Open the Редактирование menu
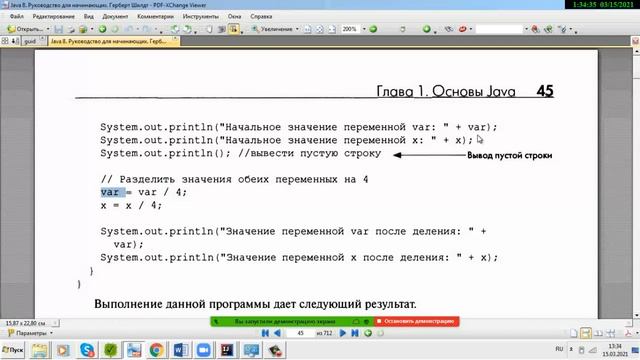 pyautogui.click(x=53, y=16)
